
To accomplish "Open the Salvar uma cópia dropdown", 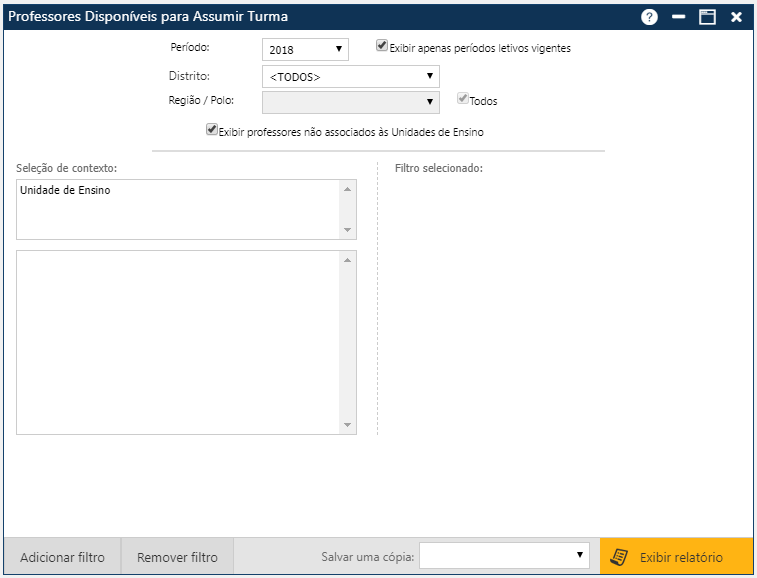I will coord(504,555).
